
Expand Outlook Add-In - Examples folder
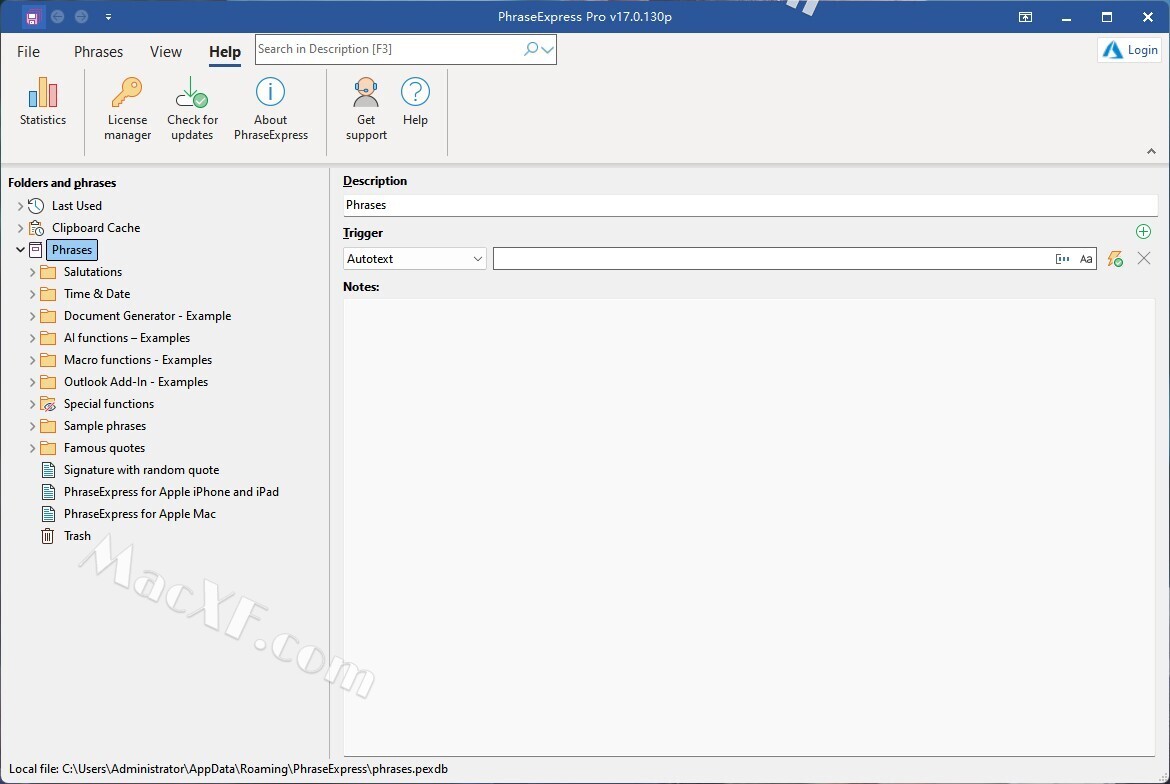point(32,382)
